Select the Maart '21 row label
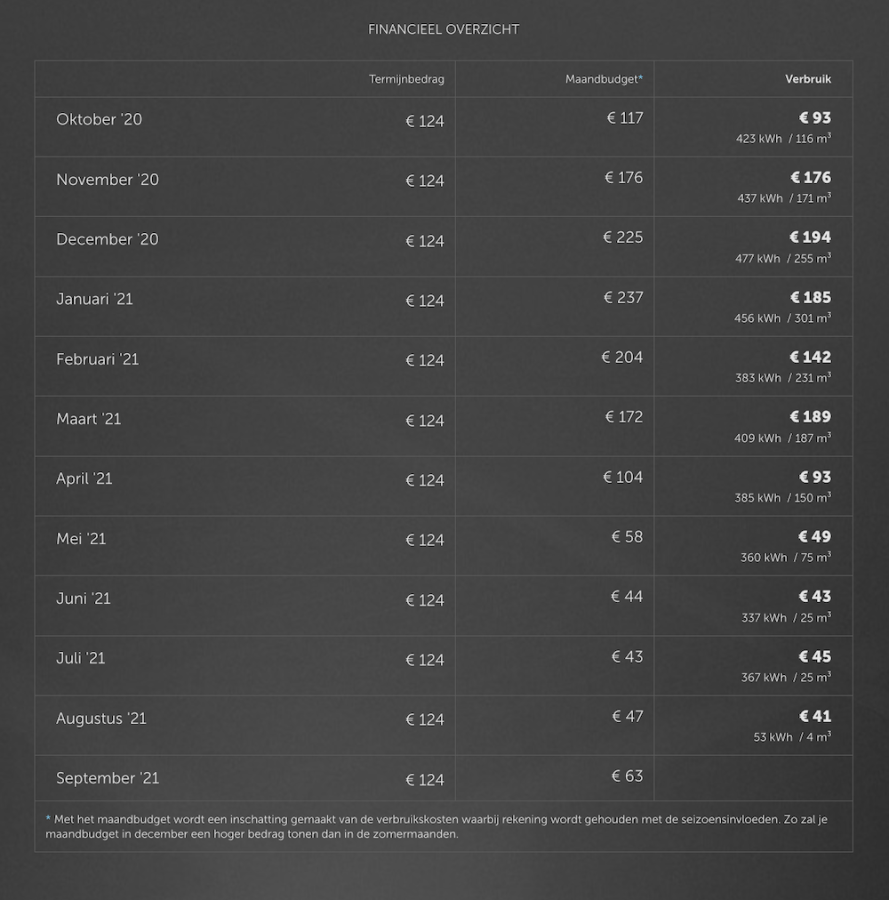 click(x=88, y=420)
